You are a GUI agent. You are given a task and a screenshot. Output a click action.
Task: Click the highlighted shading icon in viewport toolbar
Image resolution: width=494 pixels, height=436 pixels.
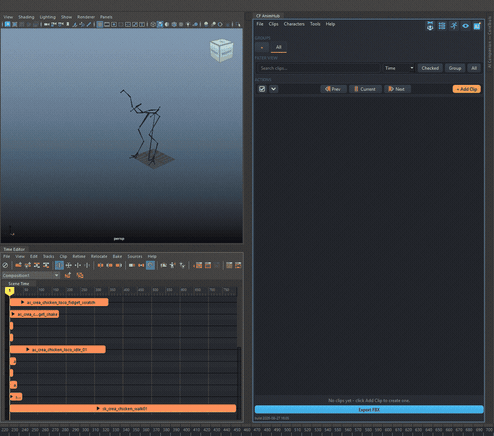[160, 24]
